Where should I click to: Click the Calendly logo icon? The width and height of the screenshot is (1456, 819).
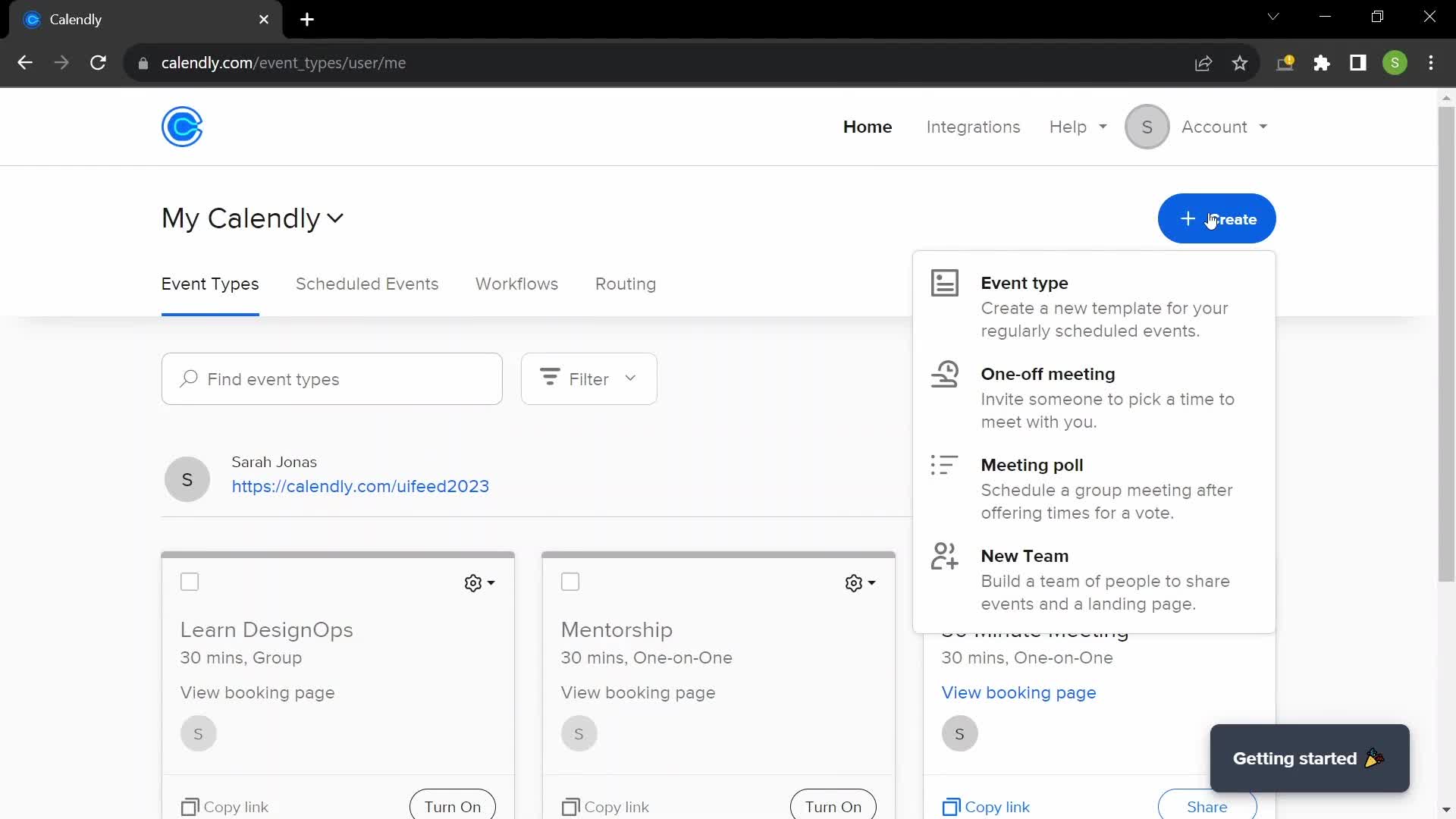182,127
